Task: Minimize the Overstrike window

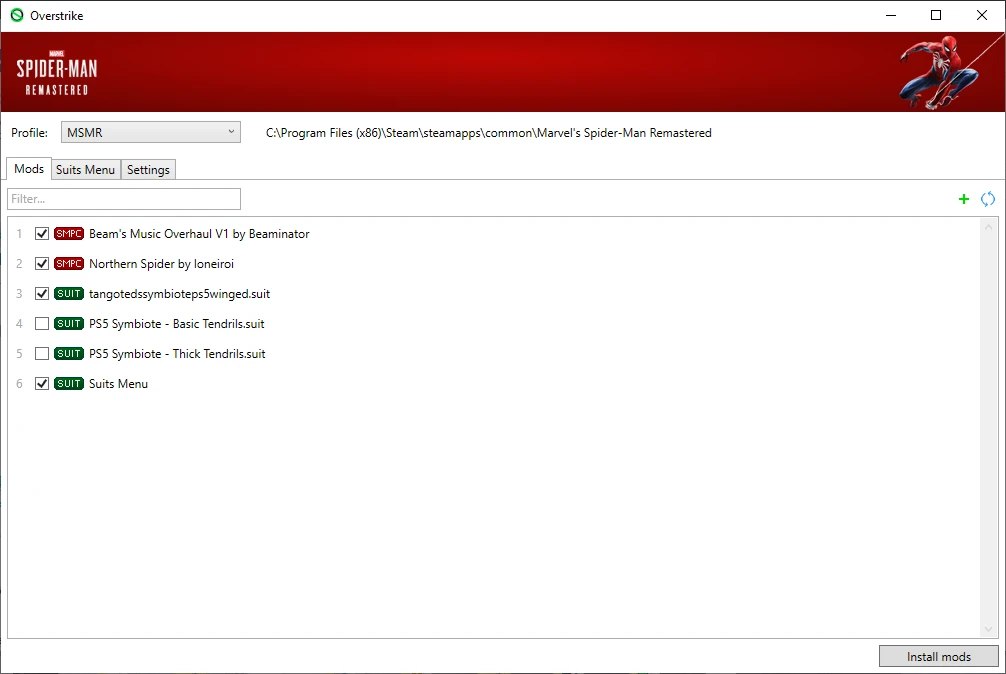Action: (891, 15)
